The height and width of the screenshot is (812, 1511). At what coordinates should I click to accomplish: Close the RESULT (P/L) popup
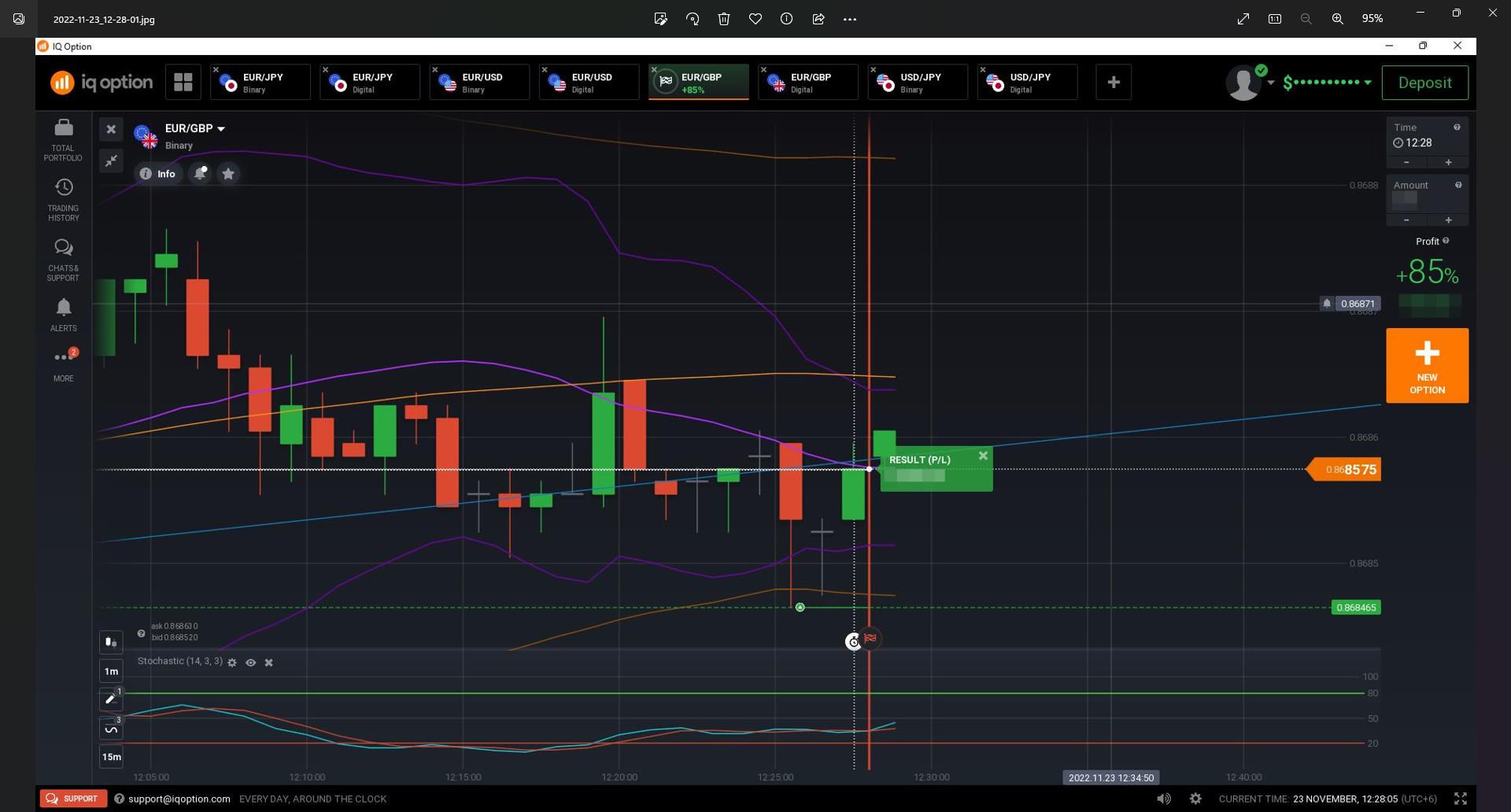[983, 456]
